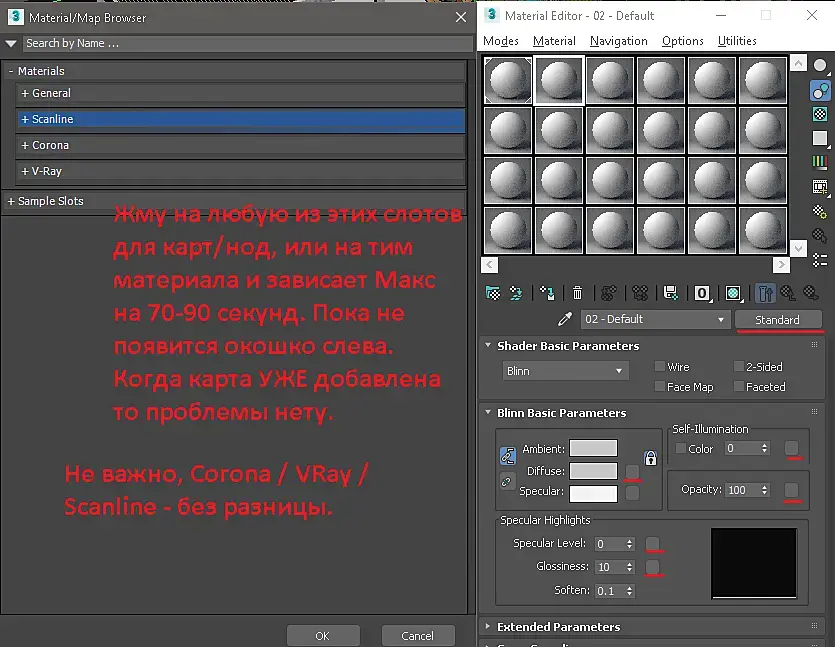Expand the Sample Slots group
The height and width of the screenshot is (647, 835).
pyautogui.click(x=11, y=201)
